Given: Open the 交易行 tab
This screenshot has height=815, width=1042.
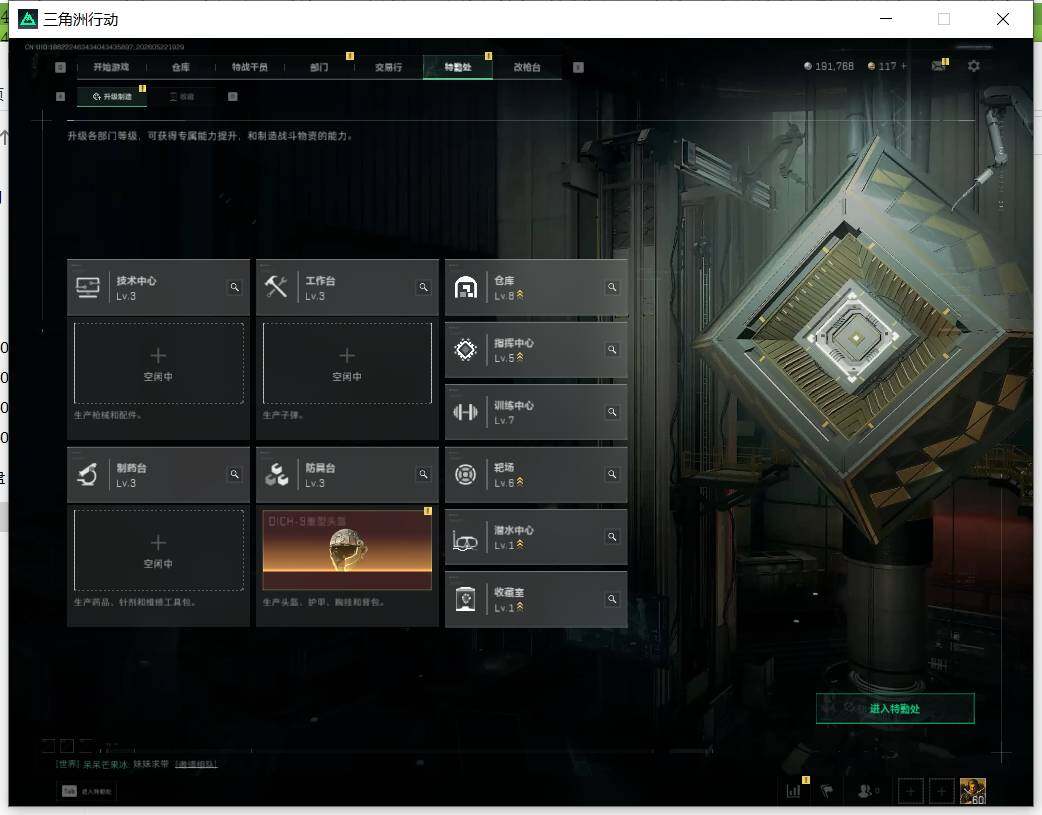Looking at the screenshot, I should tap(388, 67).
